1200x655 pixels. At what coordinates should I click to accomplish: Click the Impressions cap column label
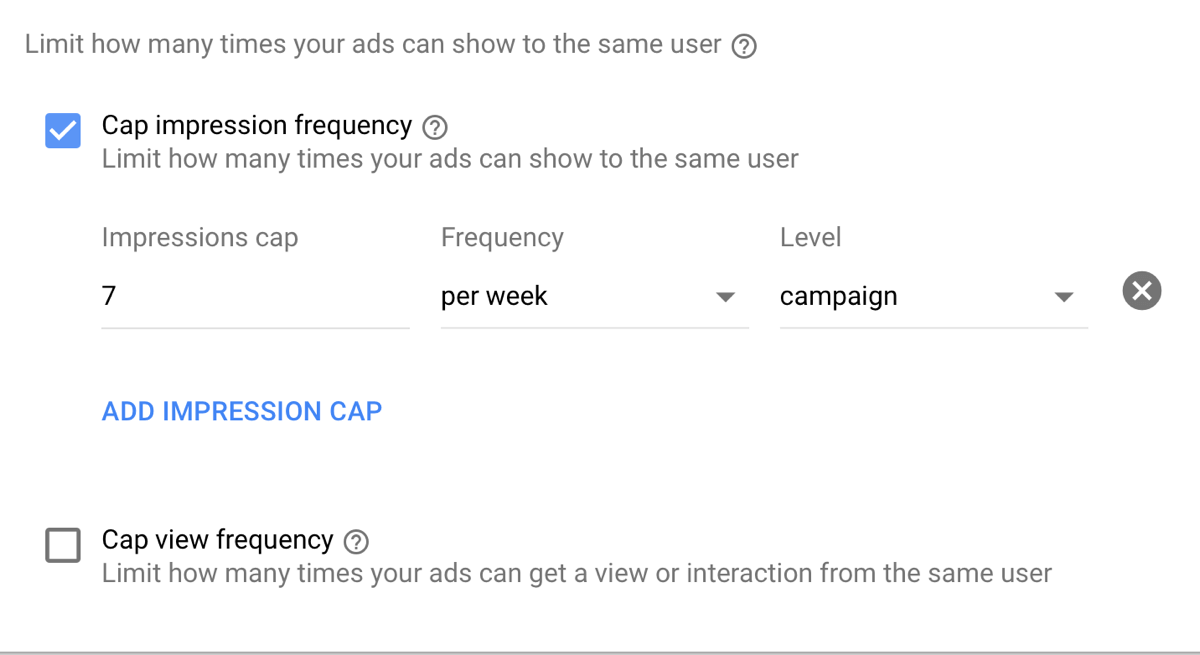coord(200,238)
